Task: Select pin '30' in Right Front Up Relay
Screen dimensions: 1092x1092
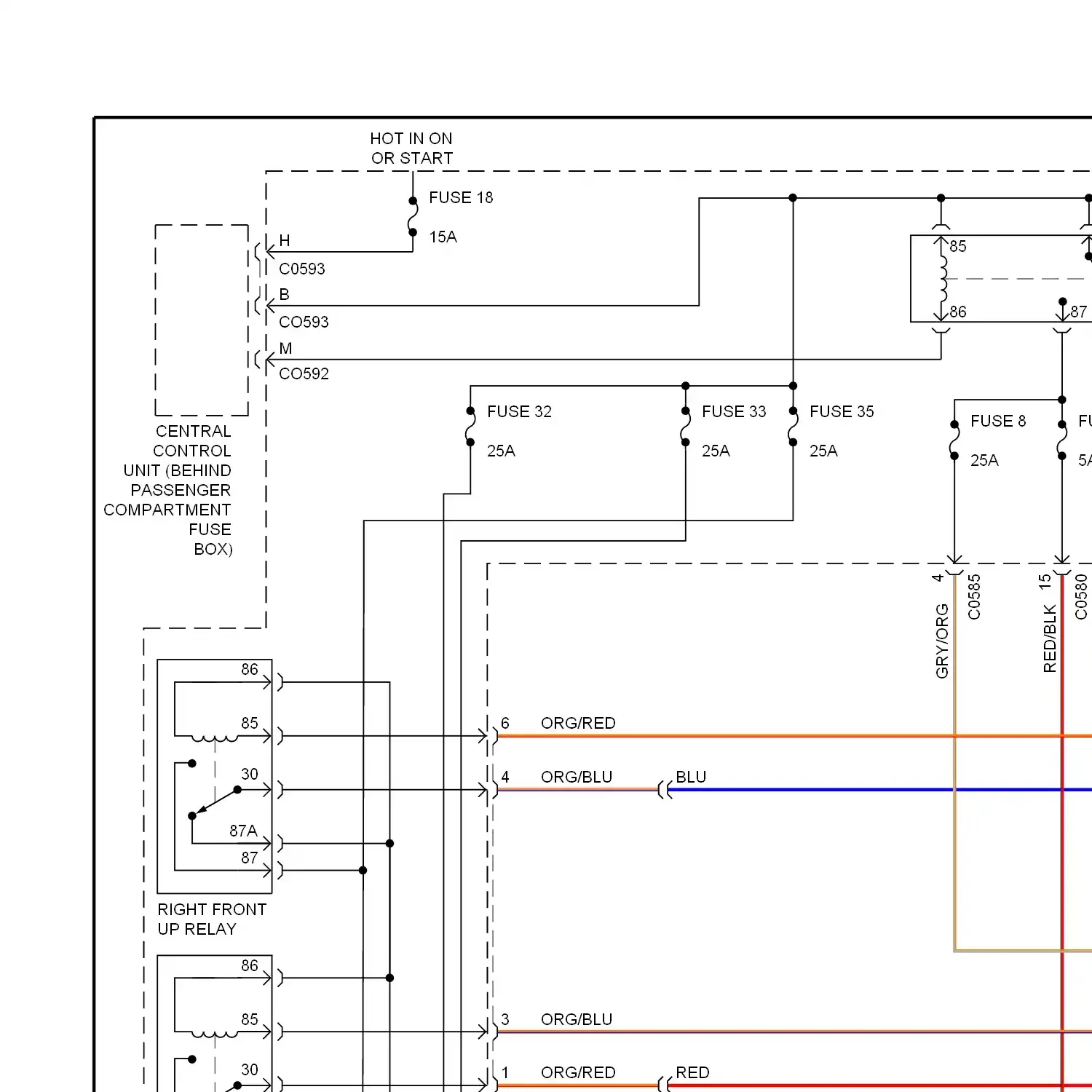Action: tap(250, 775)
